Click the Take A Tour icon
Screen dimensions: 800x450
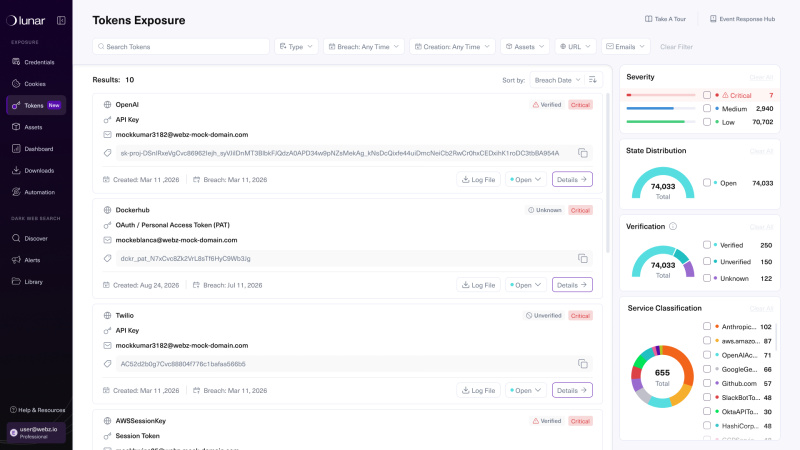coord(648,19)
